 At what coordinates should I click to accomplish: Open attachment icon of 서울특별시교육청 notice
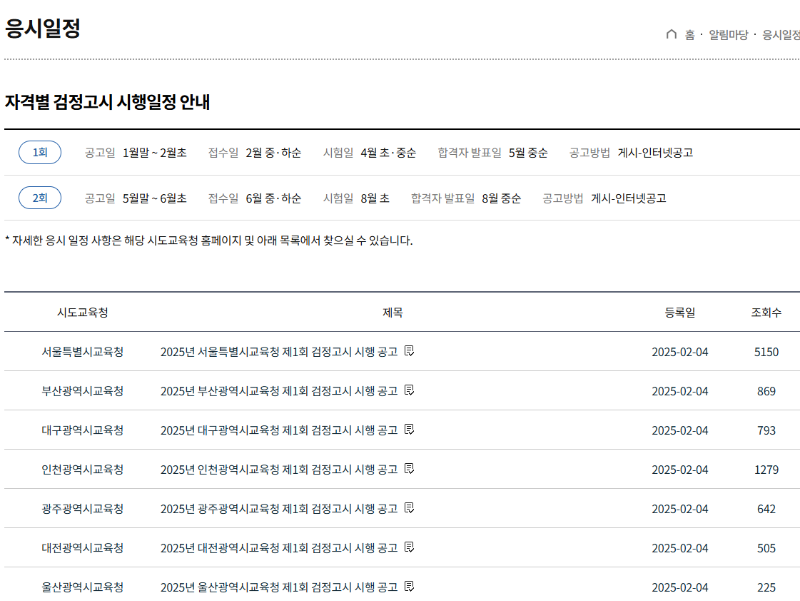[x=409, y=351]
